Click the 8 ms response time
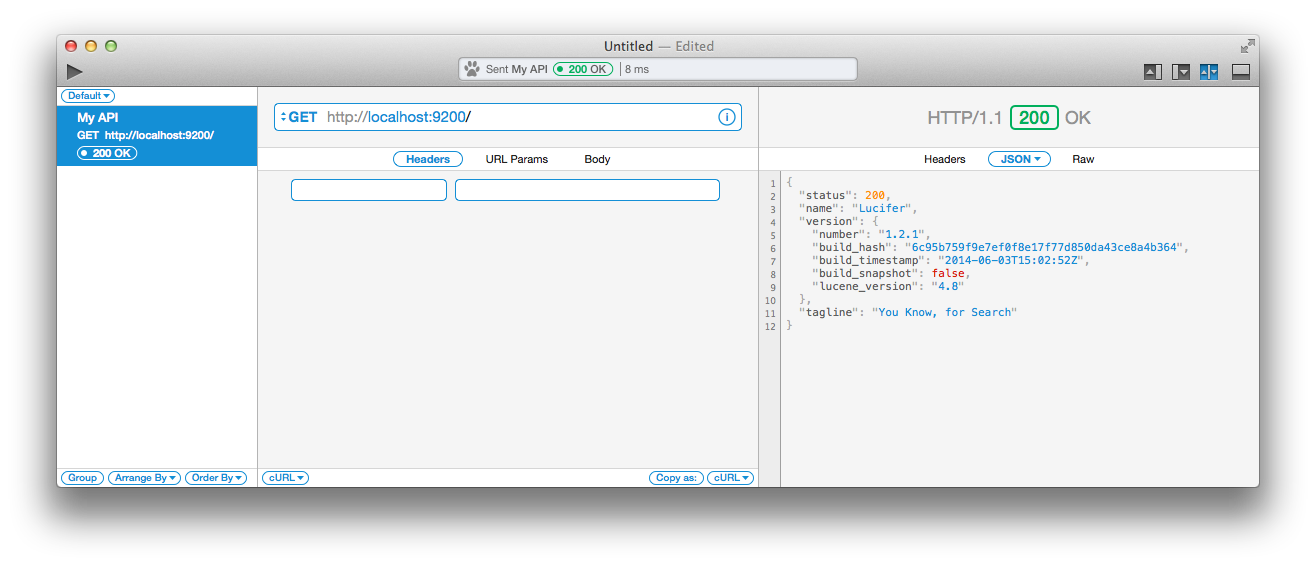Image resolution: width=1316 pixels, height=566 pixels. point(637,69)
